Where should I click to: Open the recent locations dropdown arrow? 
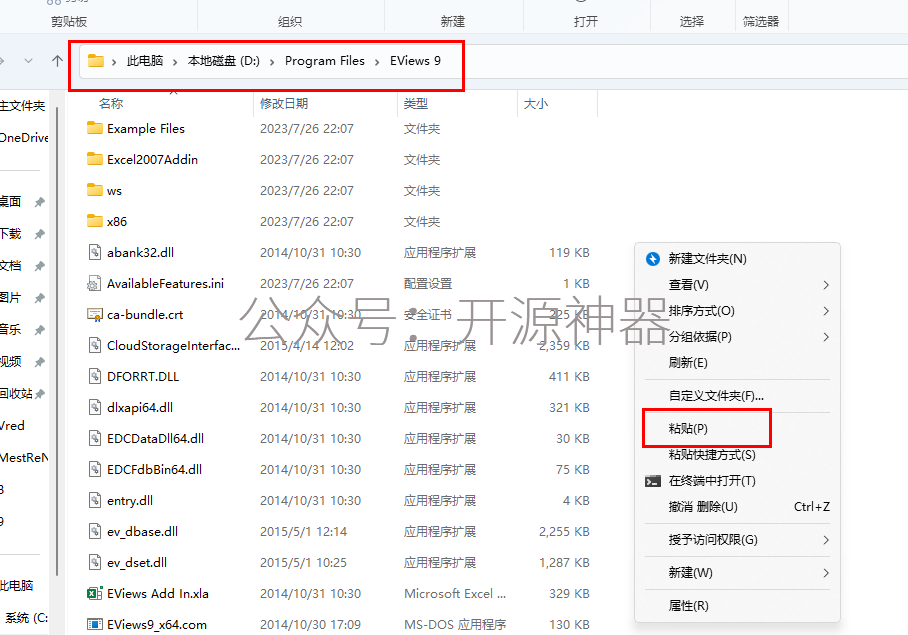pos(28,61)
